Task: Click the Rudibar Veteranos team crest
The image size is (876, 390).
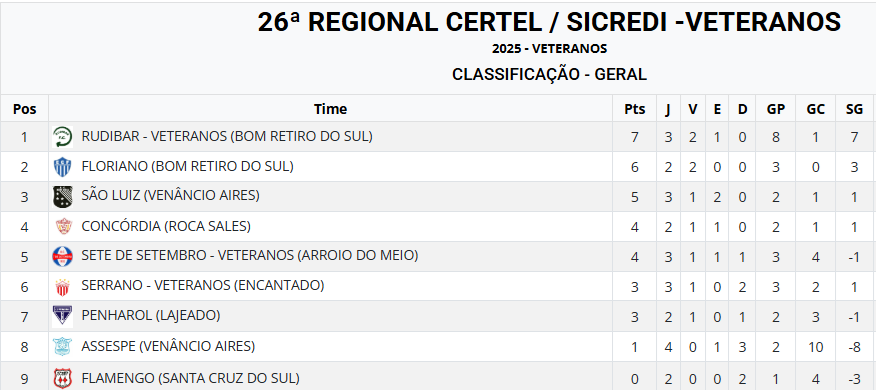Action: coord(63,137)
